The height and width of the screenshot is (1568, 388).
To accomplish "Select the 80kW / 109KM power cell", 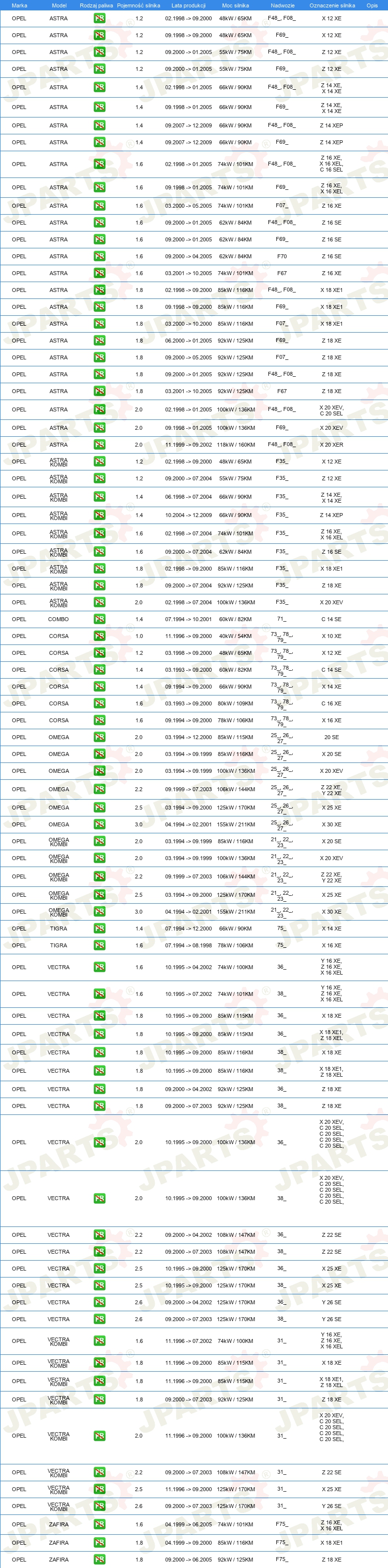I will 236,703.
